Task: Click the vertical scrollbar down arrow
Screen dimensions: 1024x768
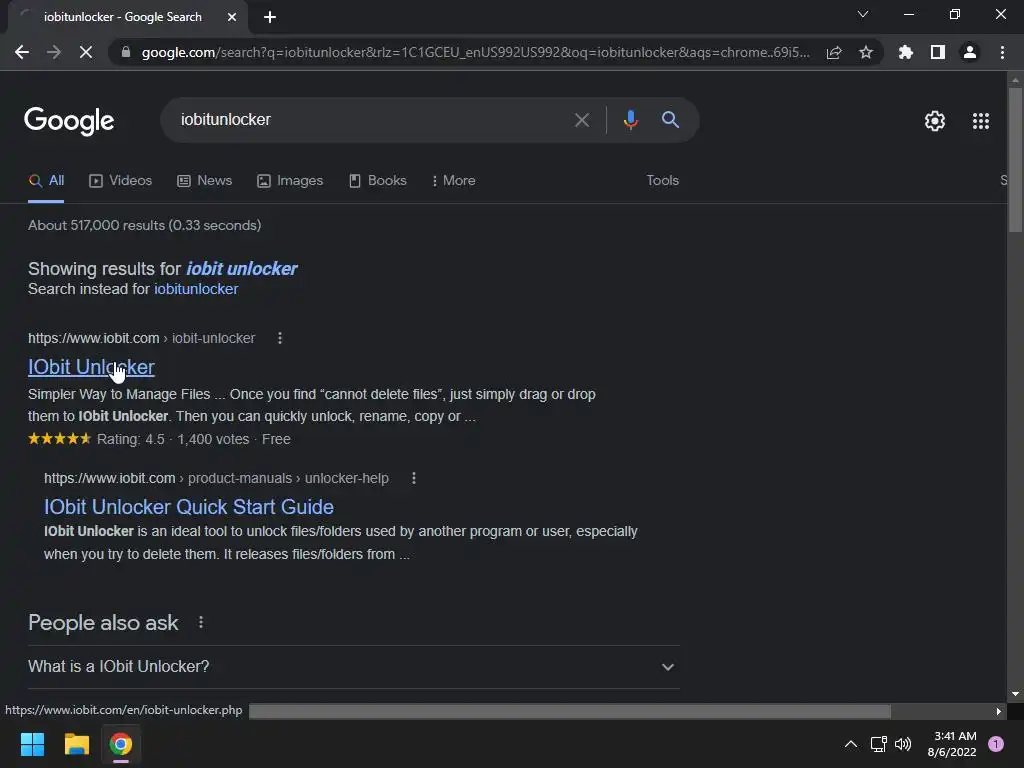Action: point(1015,694)
